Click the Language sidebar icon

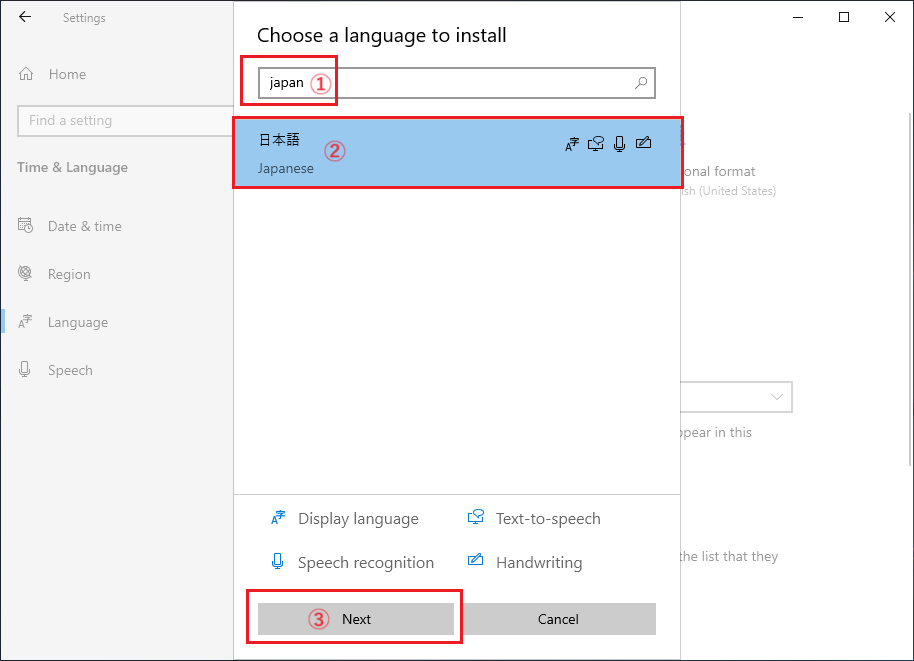(x=25, y=321)
